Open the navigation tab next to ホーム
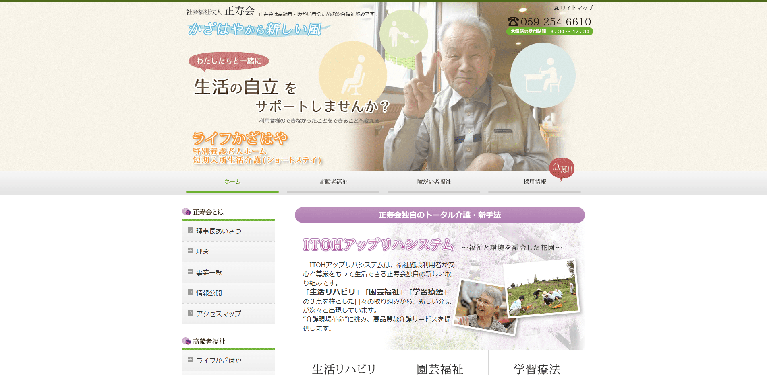Screen dimensions: 767x375 coord(333,182)
